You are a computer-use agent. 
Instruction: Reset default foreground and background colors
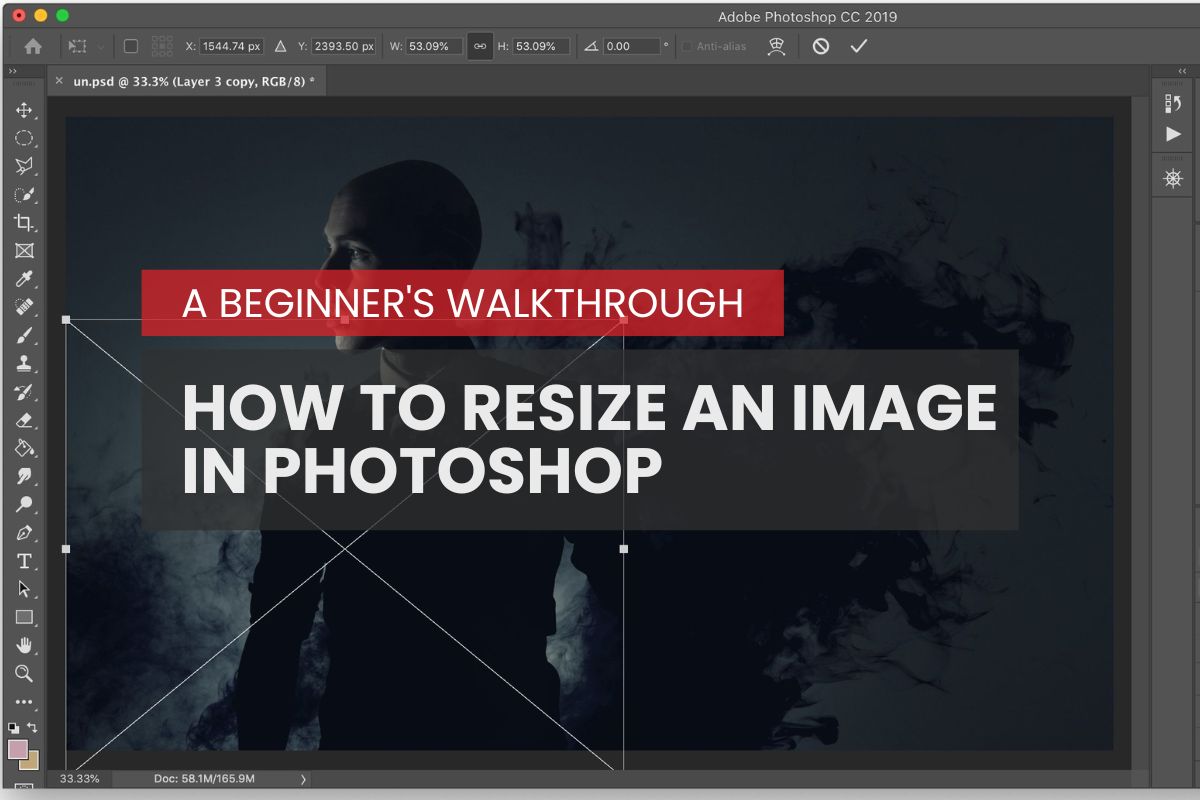point(13,728)
